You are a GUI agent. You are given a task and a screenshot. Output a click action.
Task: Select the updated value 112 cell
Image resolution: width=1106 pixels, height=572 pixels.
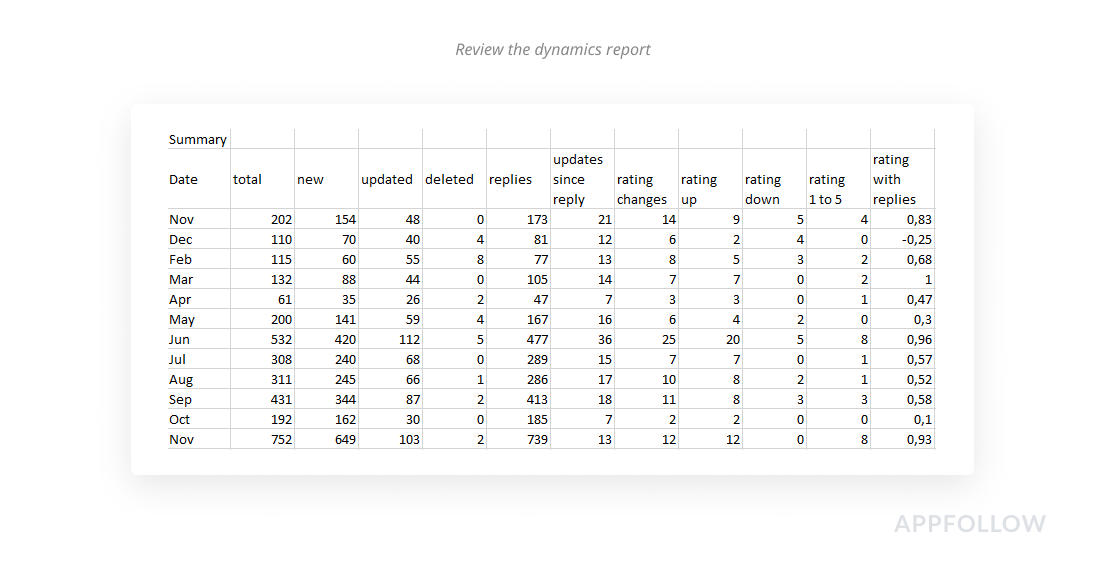[390, 339]
